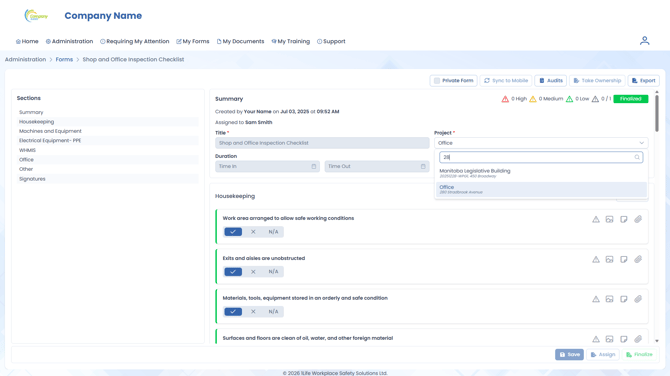670x376 pixels.
Task: Open the user profile icon
Action: pos(644,41)
